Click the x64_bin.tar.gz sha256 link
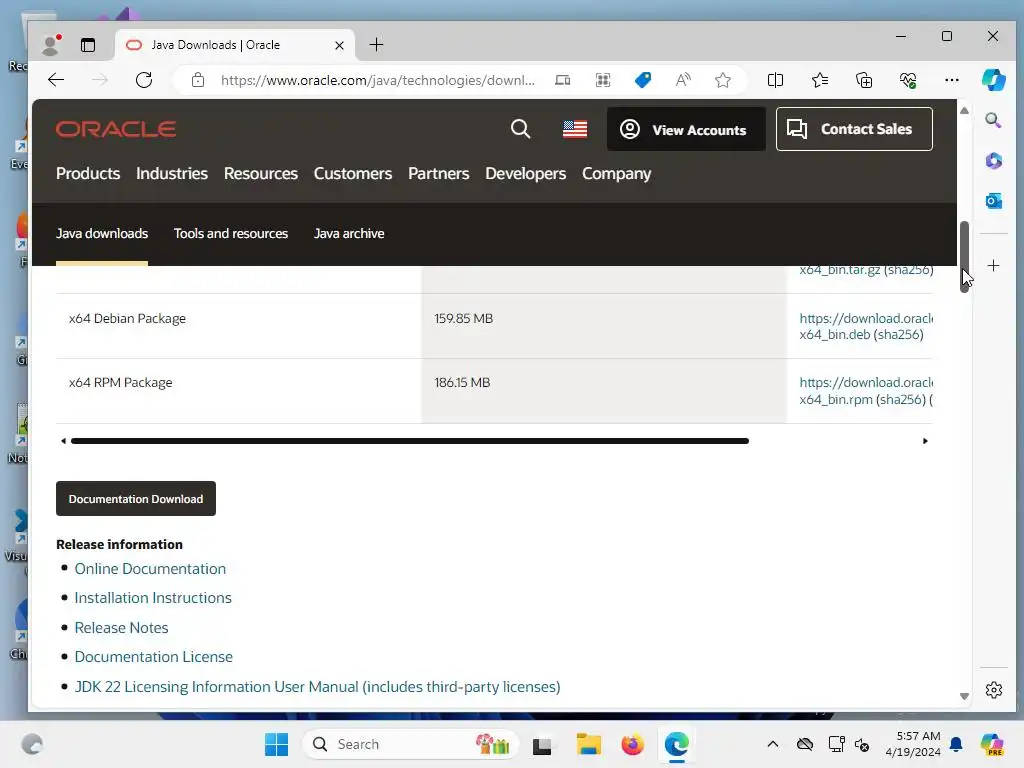The width and height of the screenshot is (1024, 768). [866, 270]
